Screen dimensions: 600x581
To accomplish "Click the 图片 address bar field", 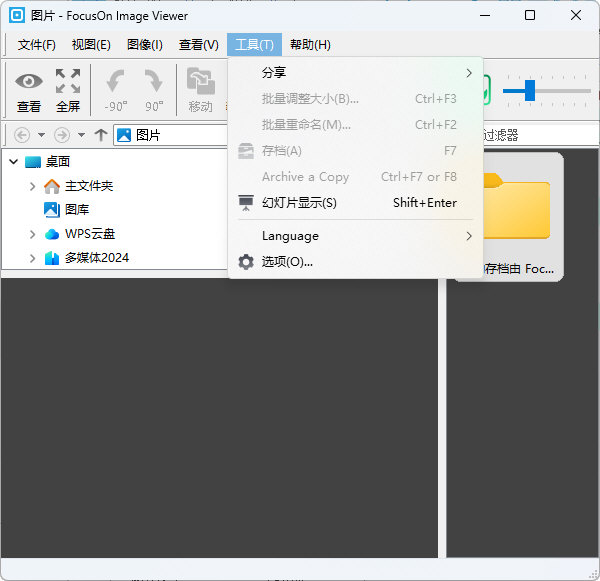I will pyautogui.click(x=170, y=135).
